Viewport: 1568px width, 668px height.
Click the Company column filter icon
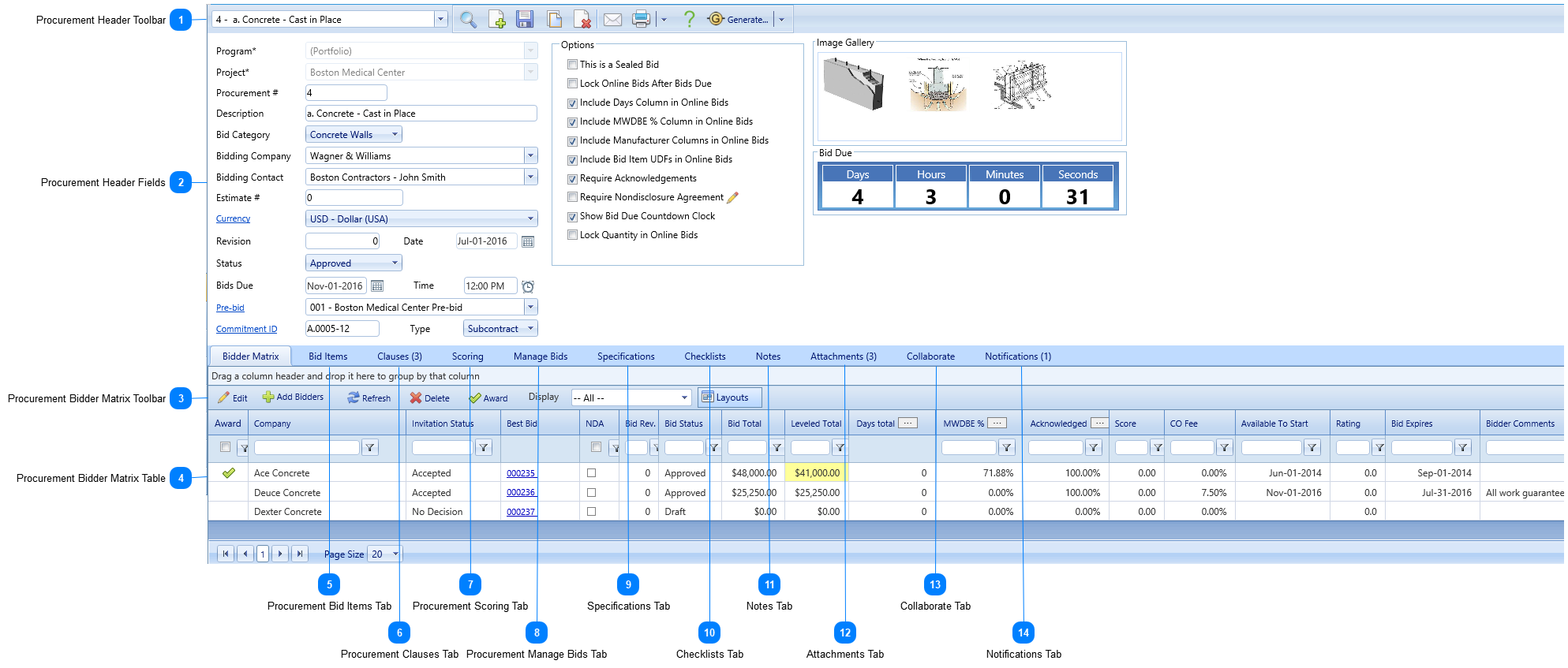pos(370,448)
